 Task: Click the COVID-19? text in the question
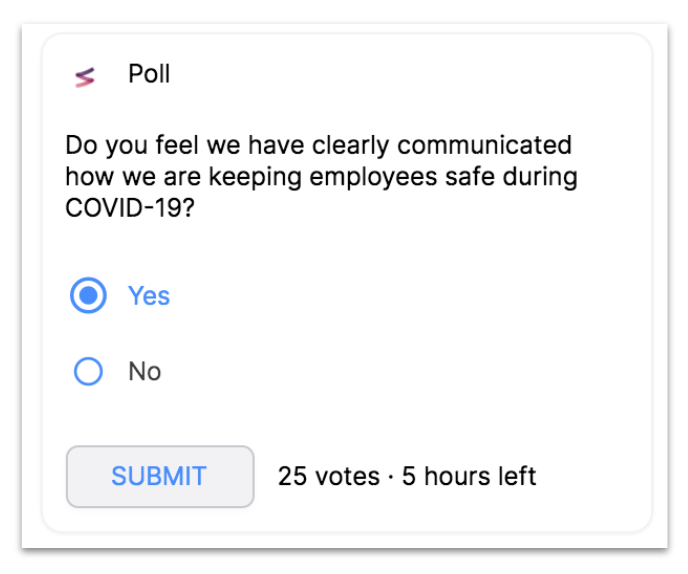130,208
